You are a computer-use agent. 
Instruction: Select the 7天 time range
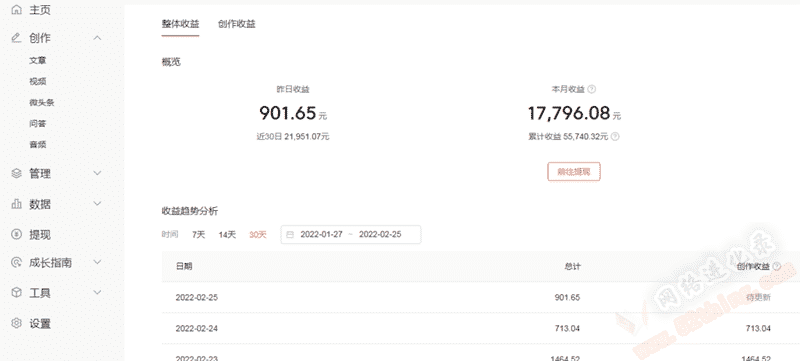[x=198, y=235]
